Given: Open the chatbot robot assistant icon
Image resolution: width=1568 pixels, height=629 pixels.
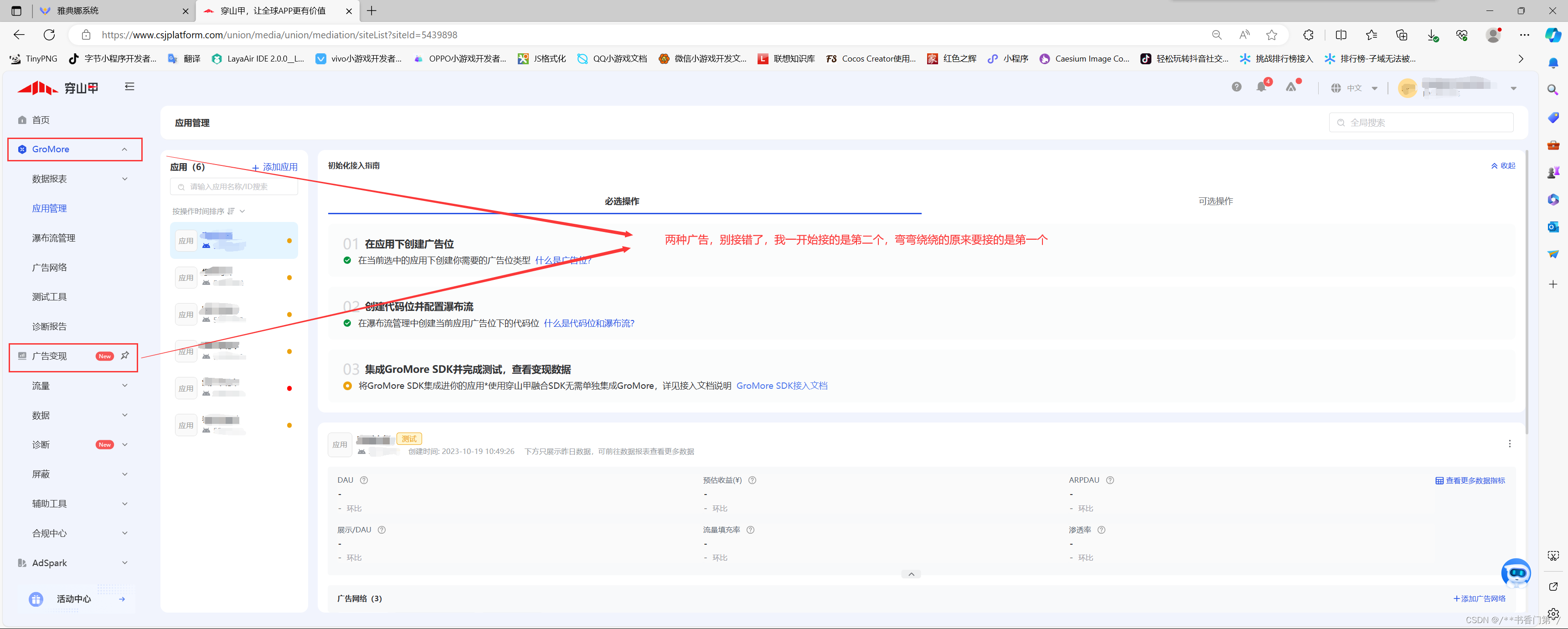Looking at the screenshot, I should pyautogui.click(x=1515, y=572).
